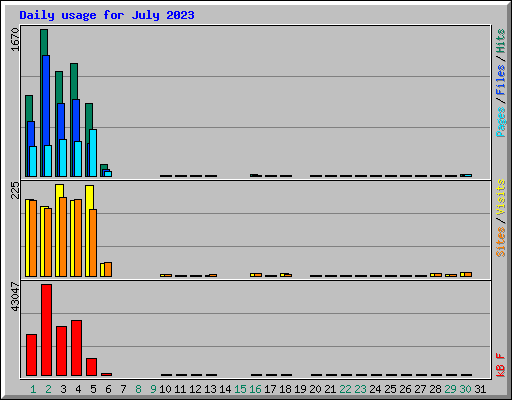512x400 pixels.
Task: Click day label 31 on the x-axis
Action: pos(480,389)
